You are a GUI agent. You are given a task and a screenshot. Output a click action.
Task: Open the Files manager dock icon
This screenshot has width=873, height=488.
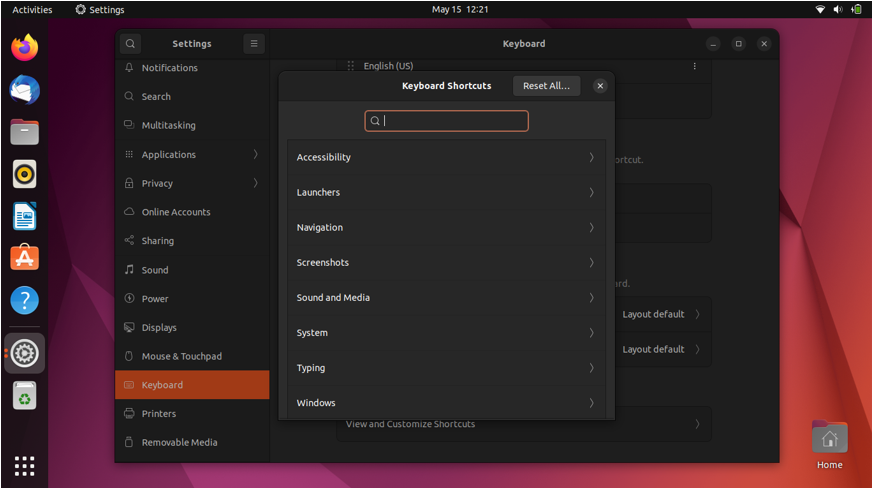click(x=24, y=132)
